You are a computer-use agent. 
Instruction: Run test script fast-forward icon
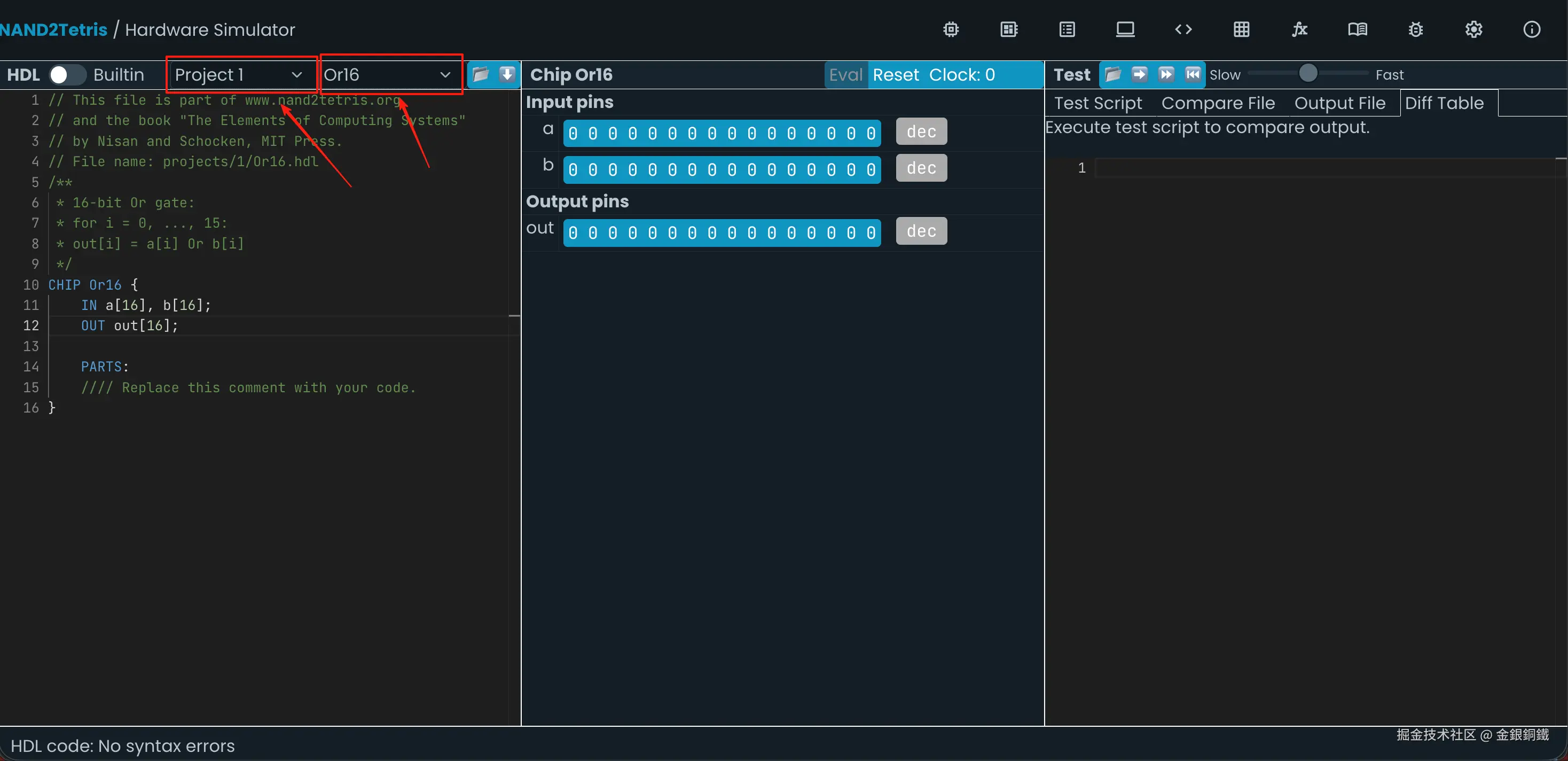(x=1166, y=74)
